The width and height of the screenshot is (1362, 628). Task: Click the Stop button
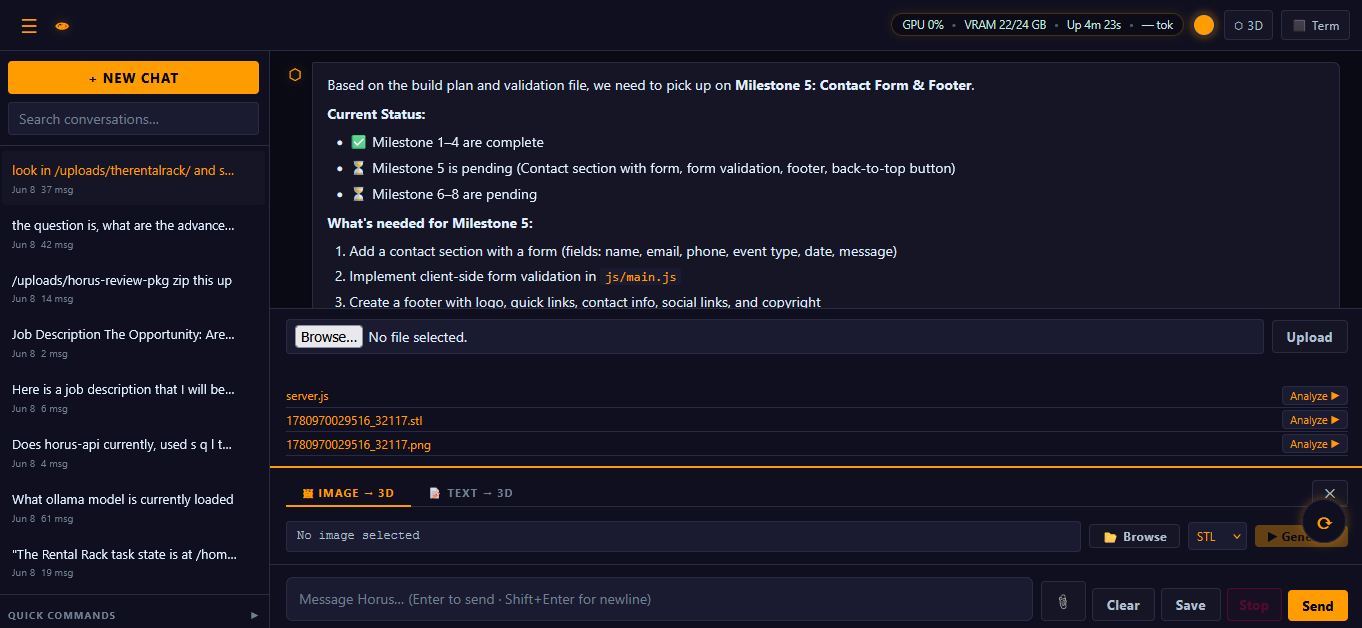[x=1254, y=605]
